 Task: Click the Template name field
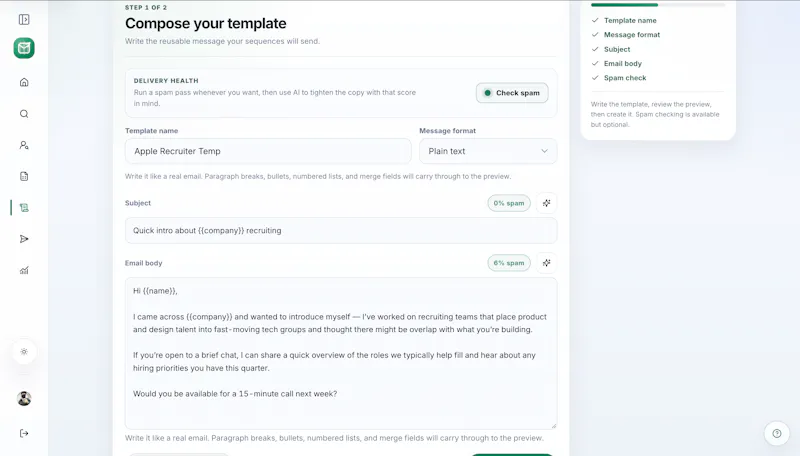click(x=268, y=151)
